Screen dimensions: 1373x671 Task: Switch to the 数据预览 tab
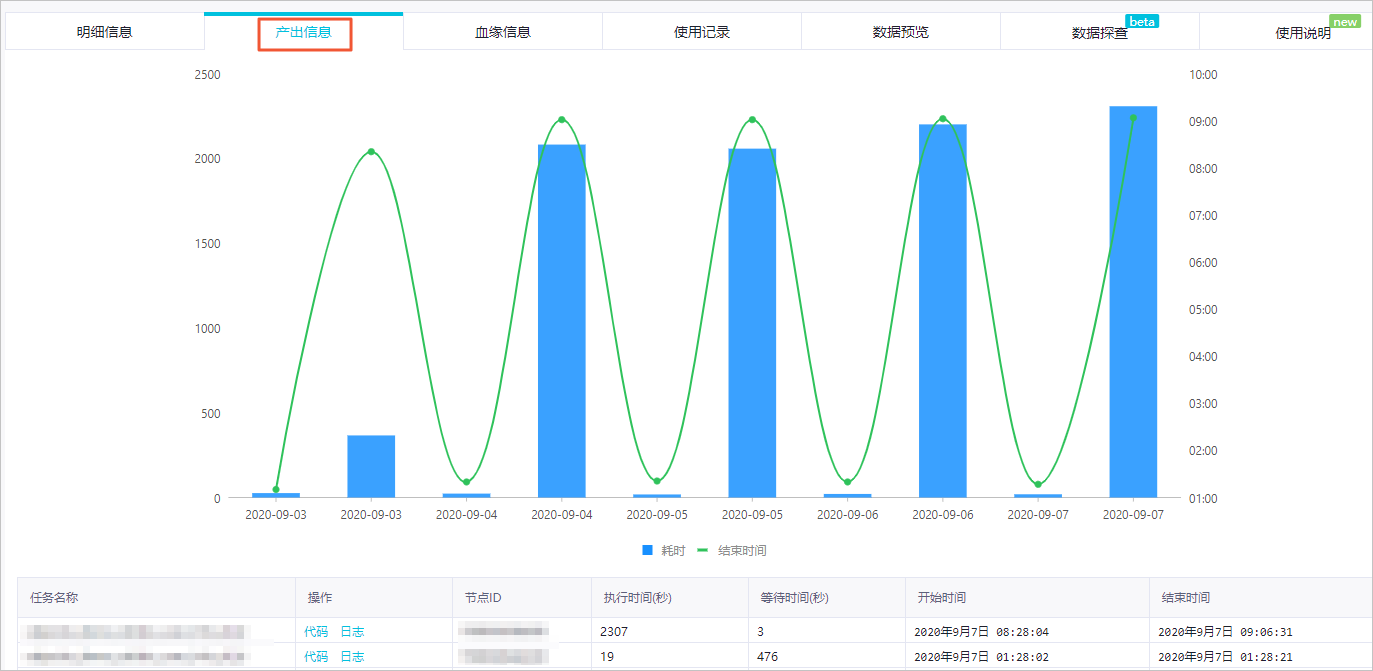pyautogui.click(x=900, y=32)
